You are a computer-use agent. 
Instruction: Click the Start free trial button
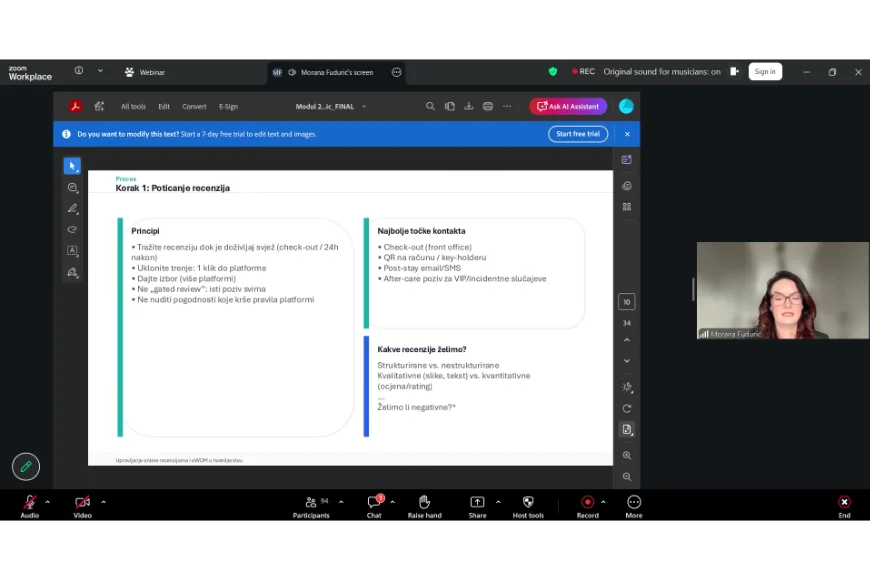[x=578, y=134]
